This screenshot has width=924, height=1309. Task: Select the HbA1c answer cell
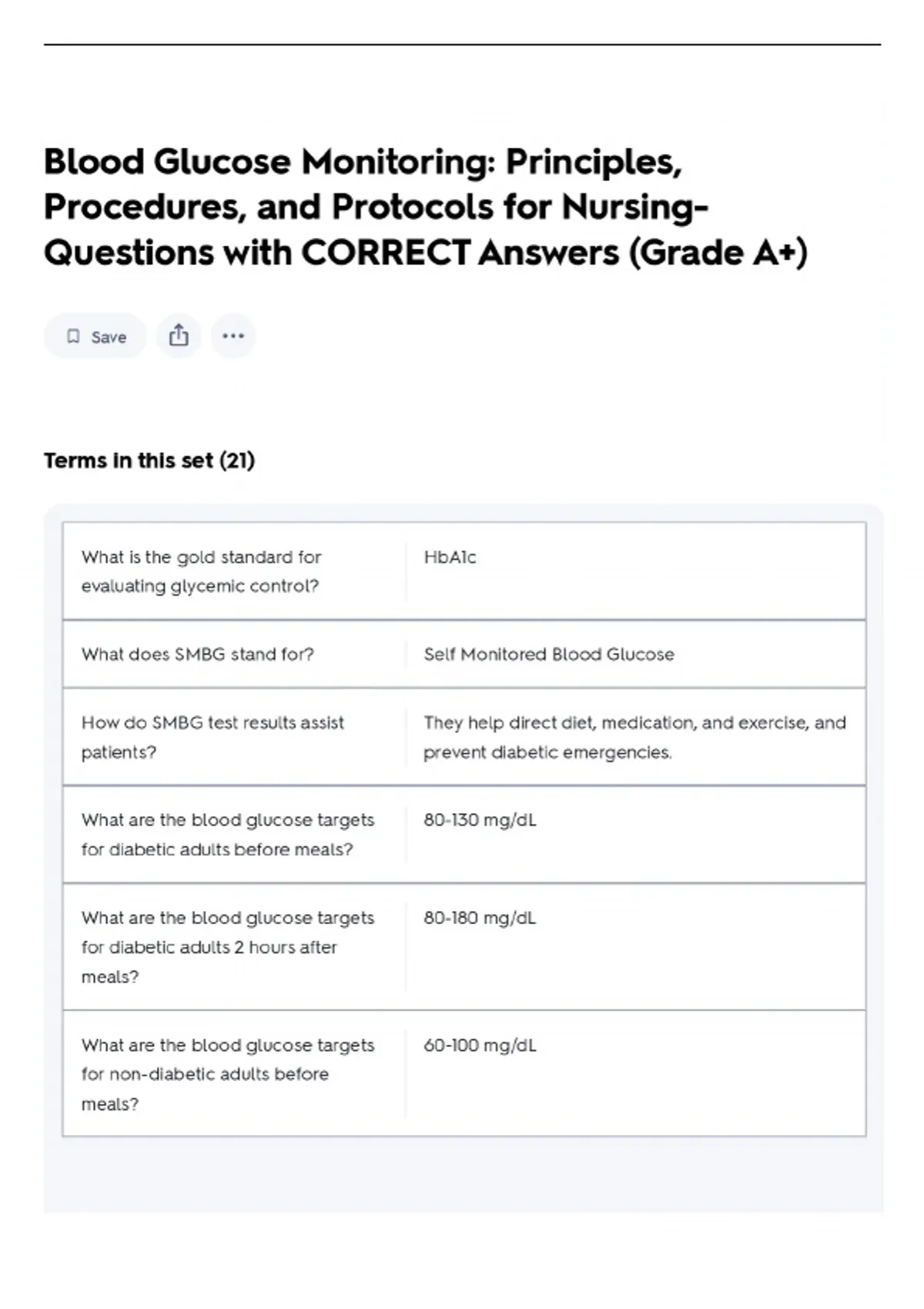coord(450,557)
